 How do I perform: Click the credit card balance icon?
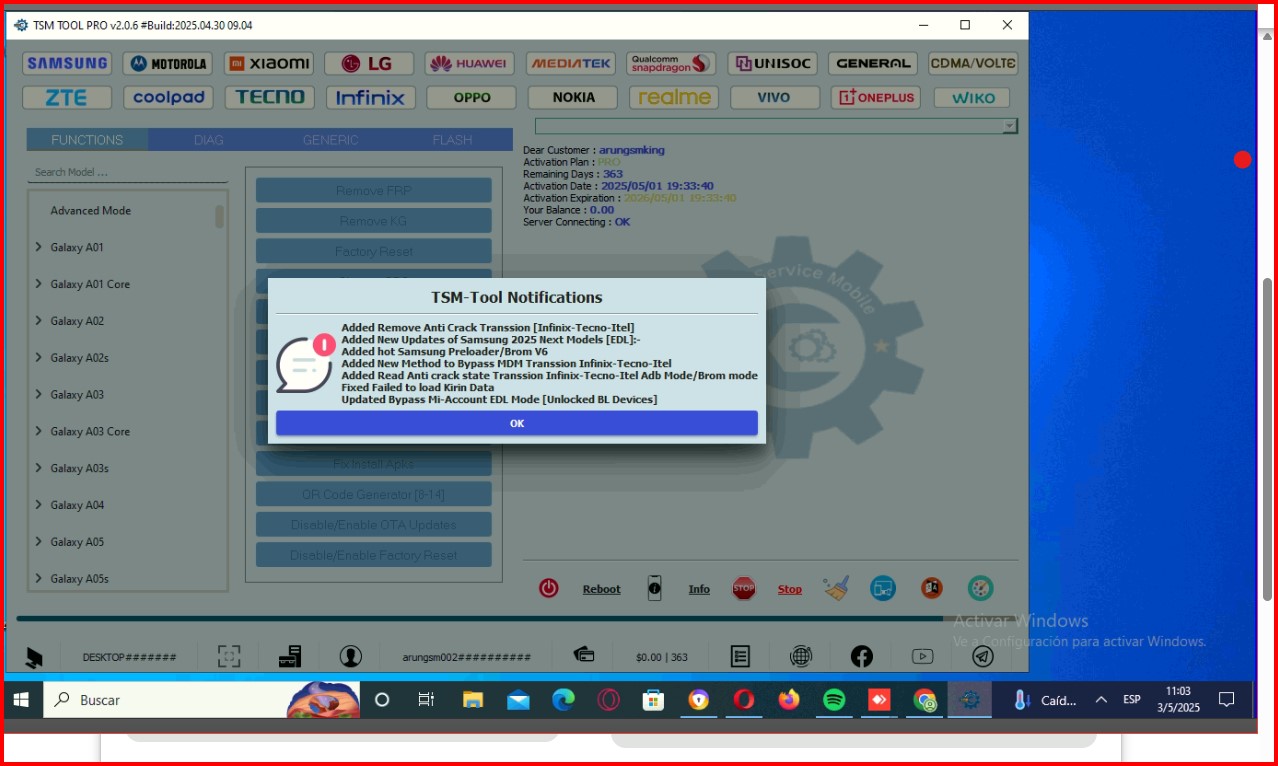coord(584,655)
